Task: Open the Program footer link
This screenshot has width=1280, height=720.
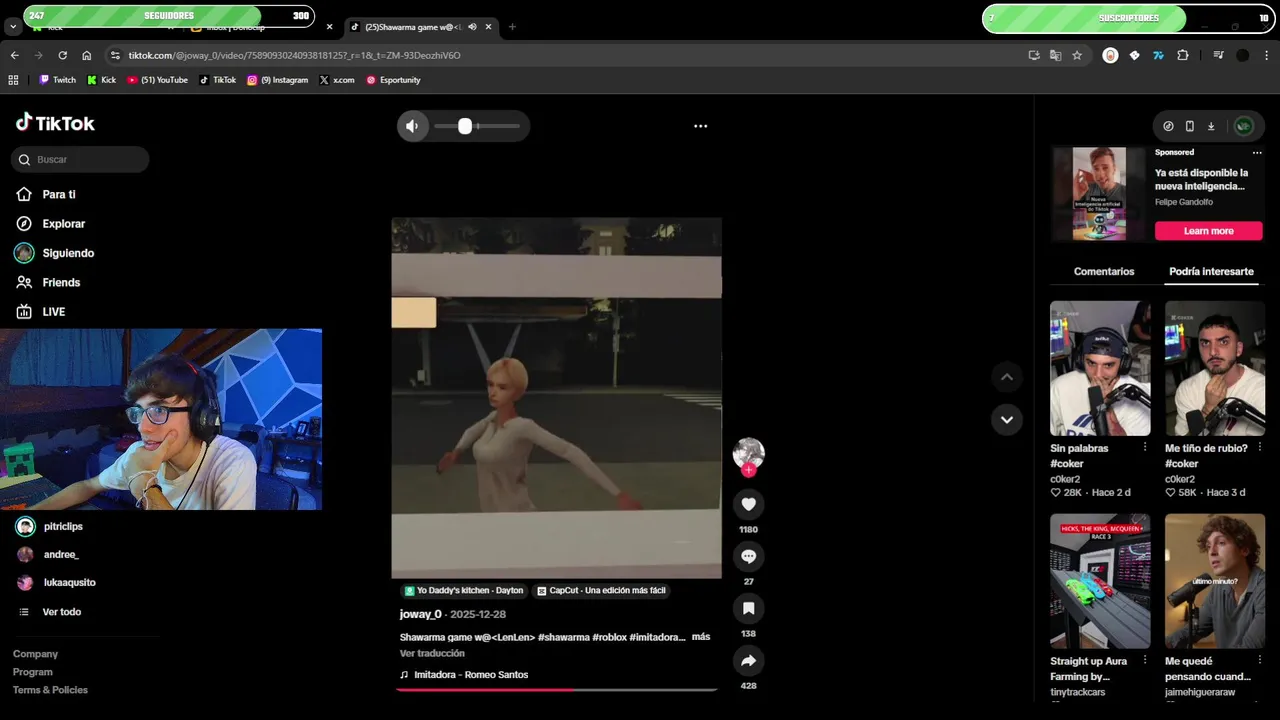Action: point(33,672)
